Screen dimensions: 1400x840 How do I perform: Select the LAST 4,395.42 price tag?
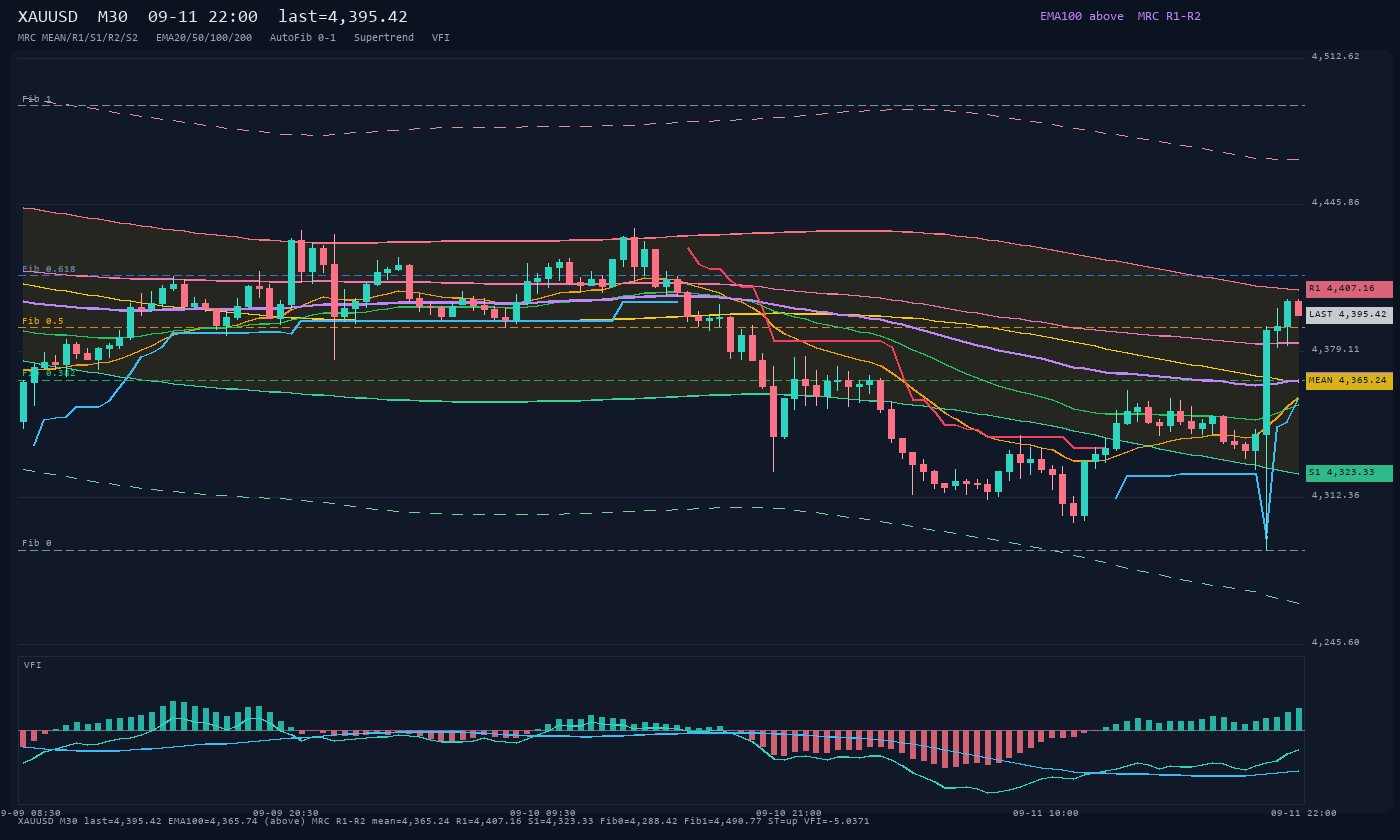coord(1349,315)
